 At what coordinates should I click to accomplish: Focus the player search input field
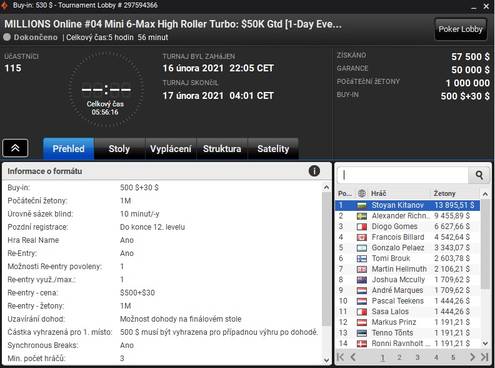[x=403, y=175]
